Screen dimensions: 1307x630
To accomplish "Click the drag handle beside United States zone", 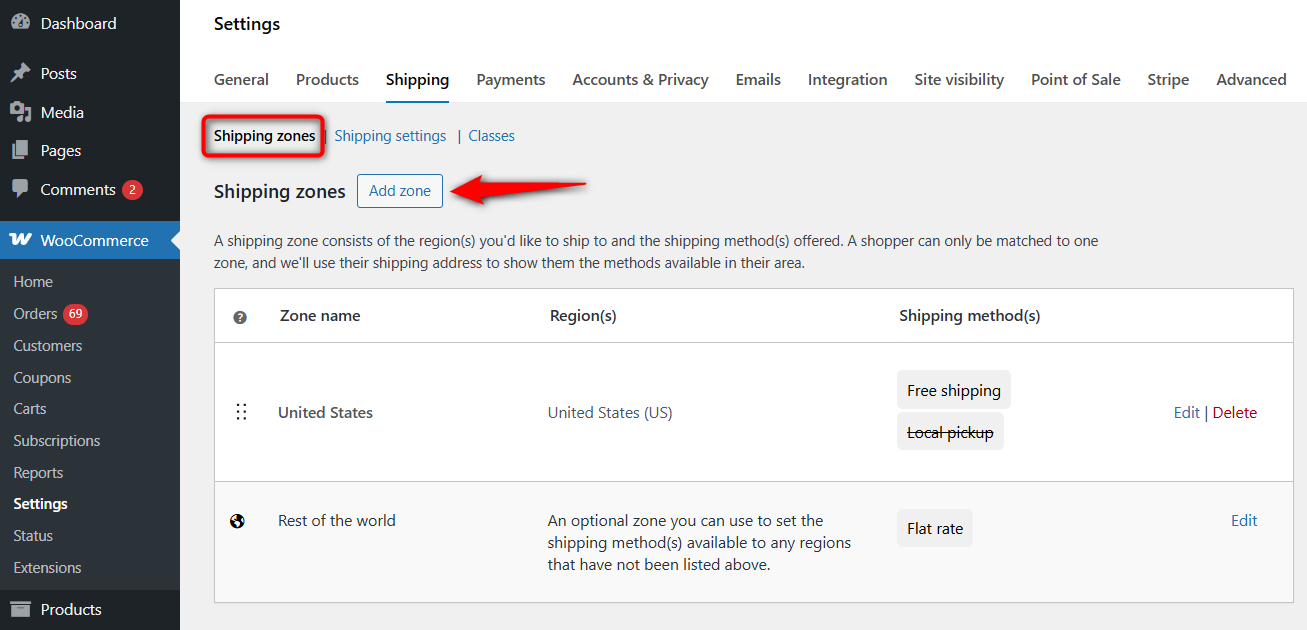I will [x=241, y=411].
